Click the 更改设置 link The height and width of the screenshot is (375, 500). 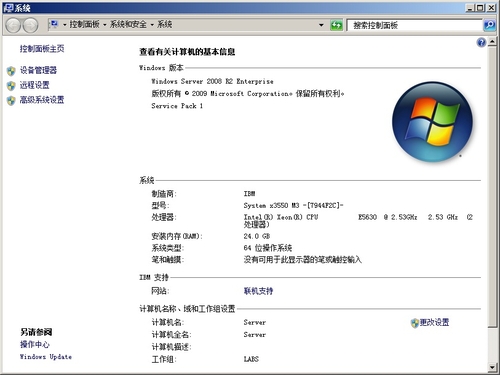point(434,322)
